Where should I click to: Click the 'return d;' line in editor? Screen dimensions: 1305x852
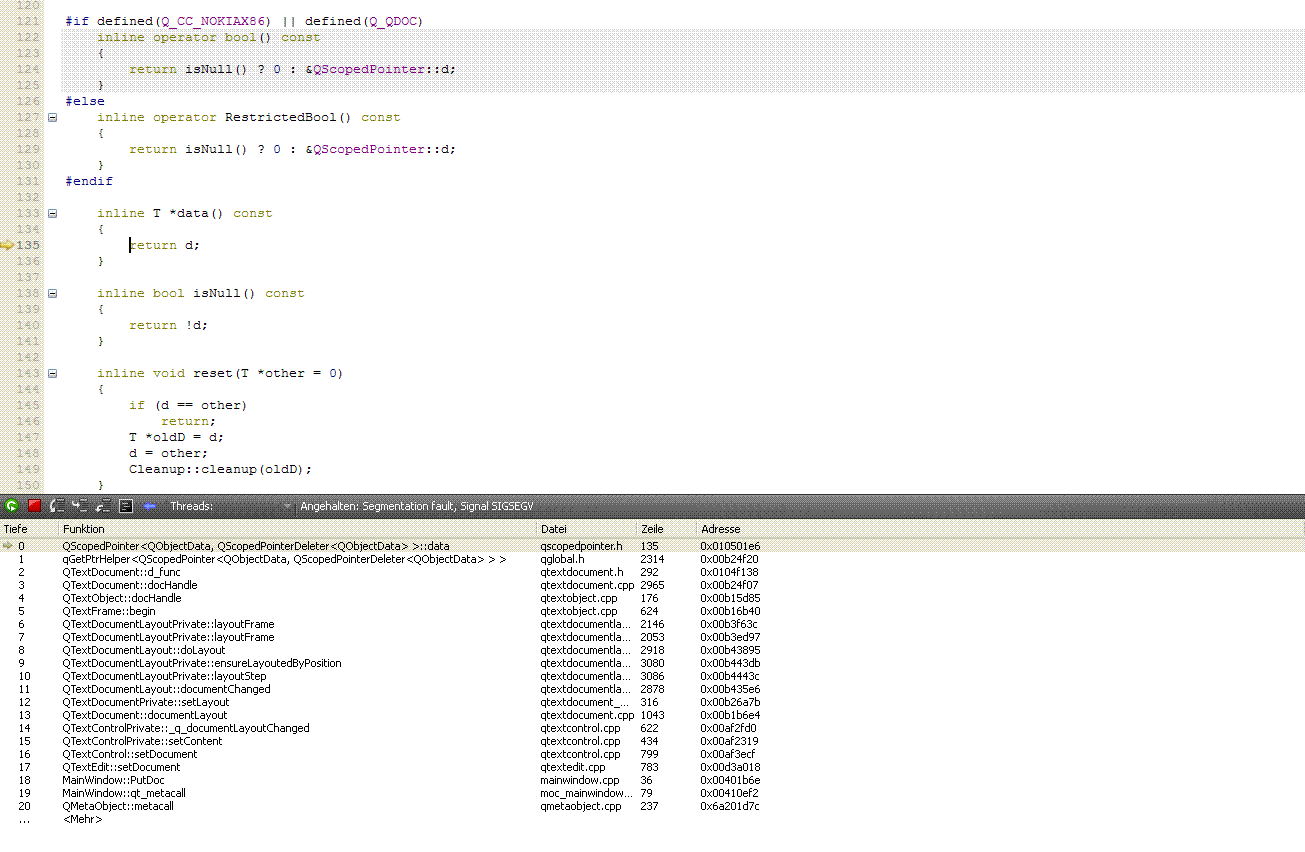[165, 245]
